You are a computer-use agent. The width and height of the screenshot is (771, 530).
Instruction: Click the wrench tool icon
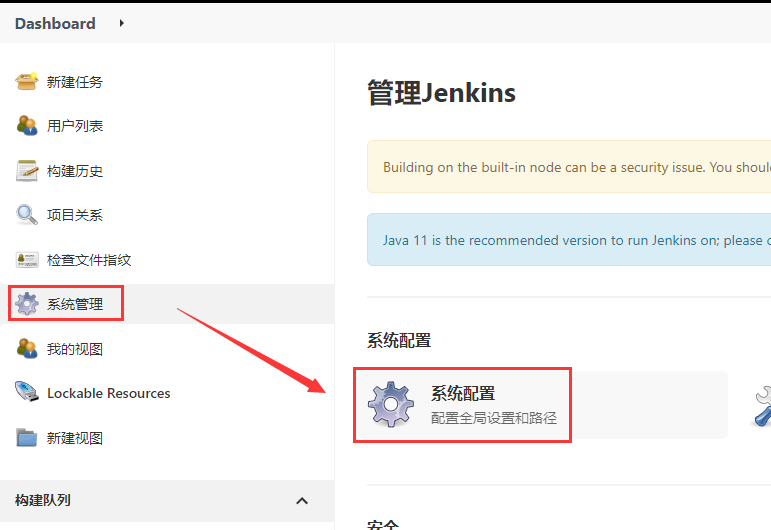click(x=762, y=406)
